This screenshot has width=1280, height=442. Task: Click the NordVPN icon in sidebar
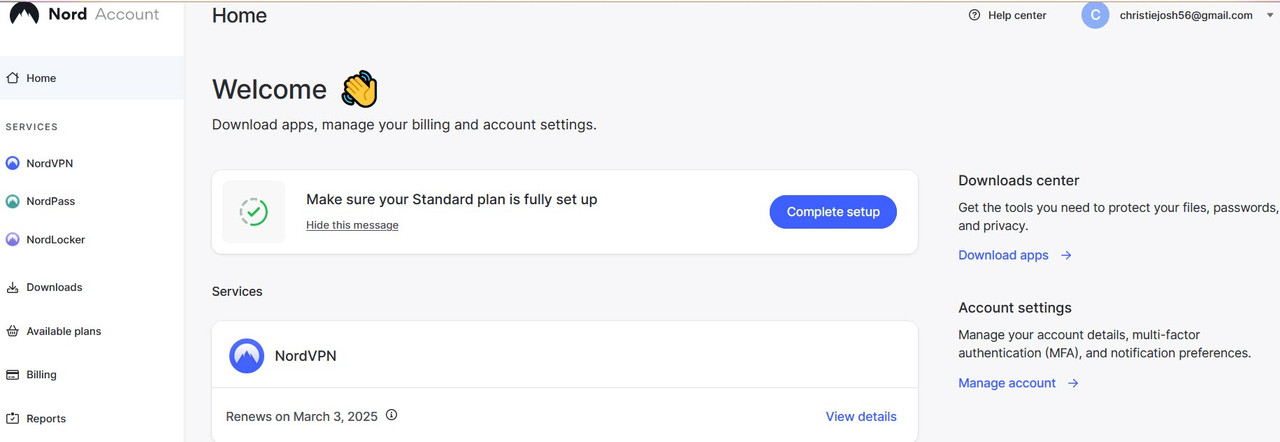(x=13, y=163)
